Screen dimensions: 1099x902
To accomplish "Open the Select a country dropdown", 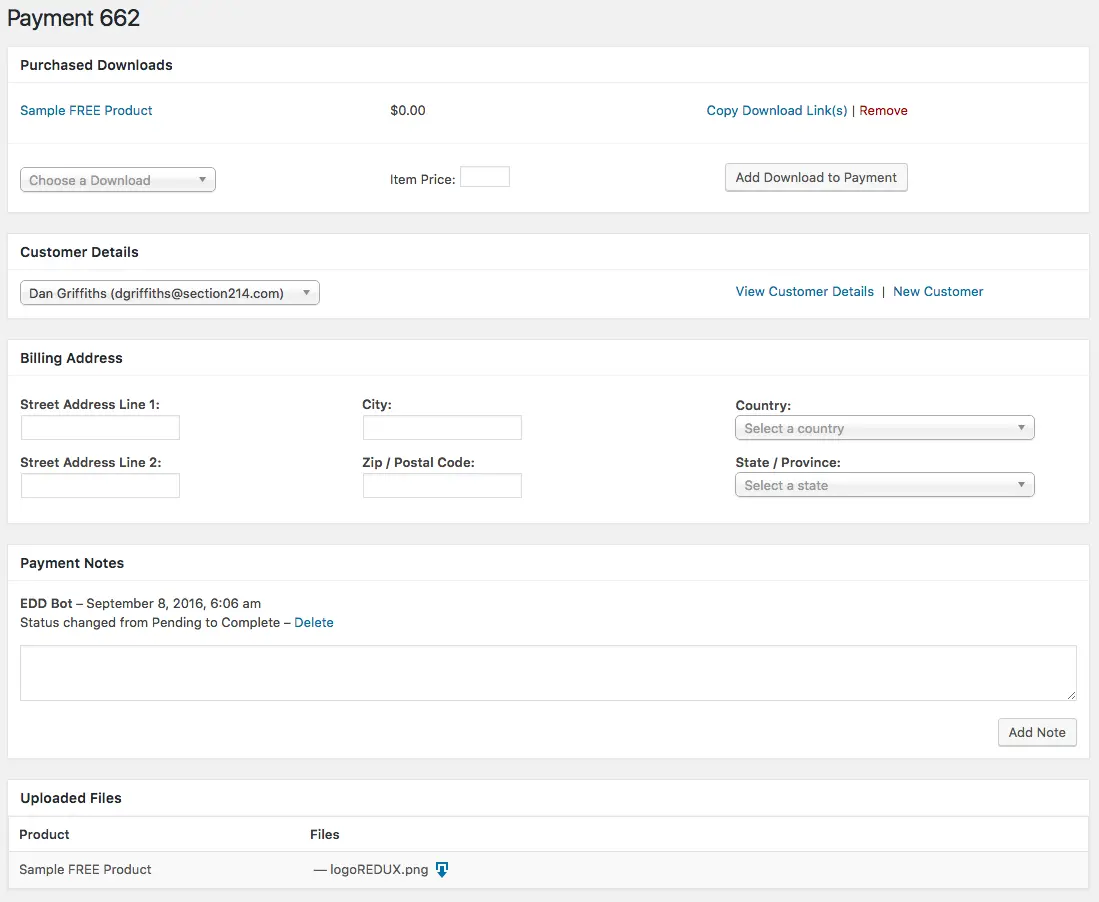I will (884, 428).
